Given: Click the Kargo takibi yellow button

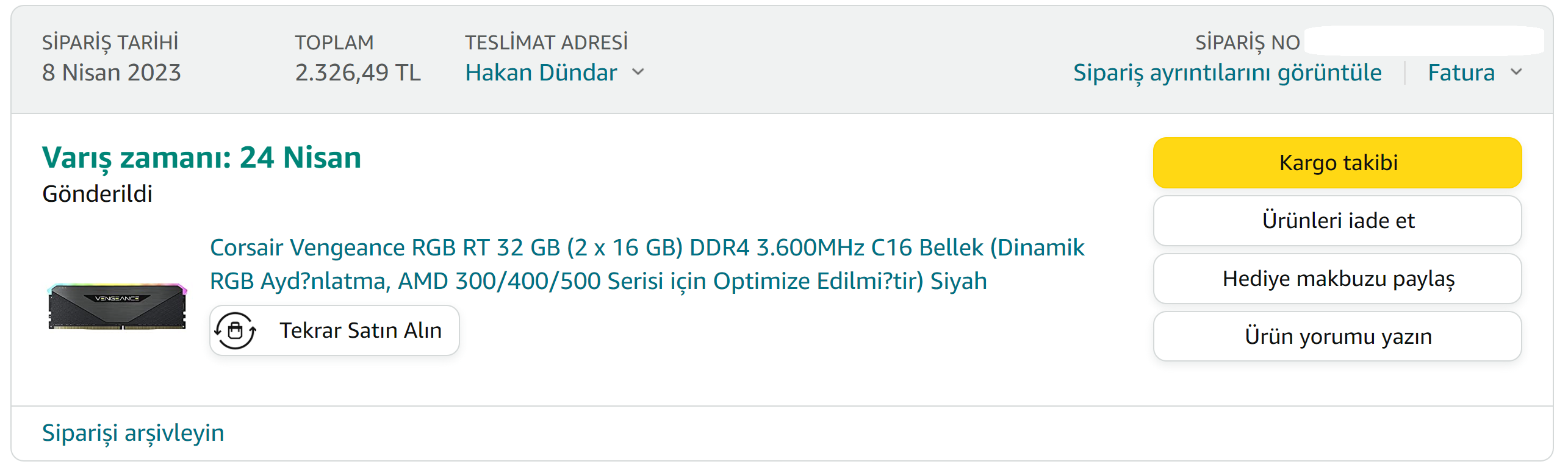Looking at the screenshot, I should (x=1337, y=163).
